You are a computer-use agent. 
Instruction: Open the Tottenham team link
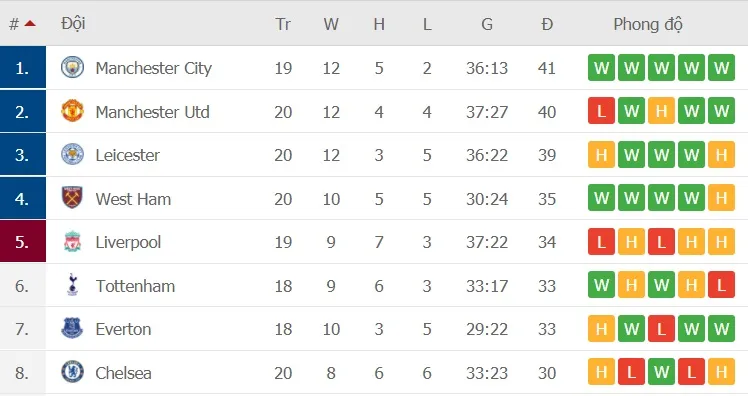135,286
